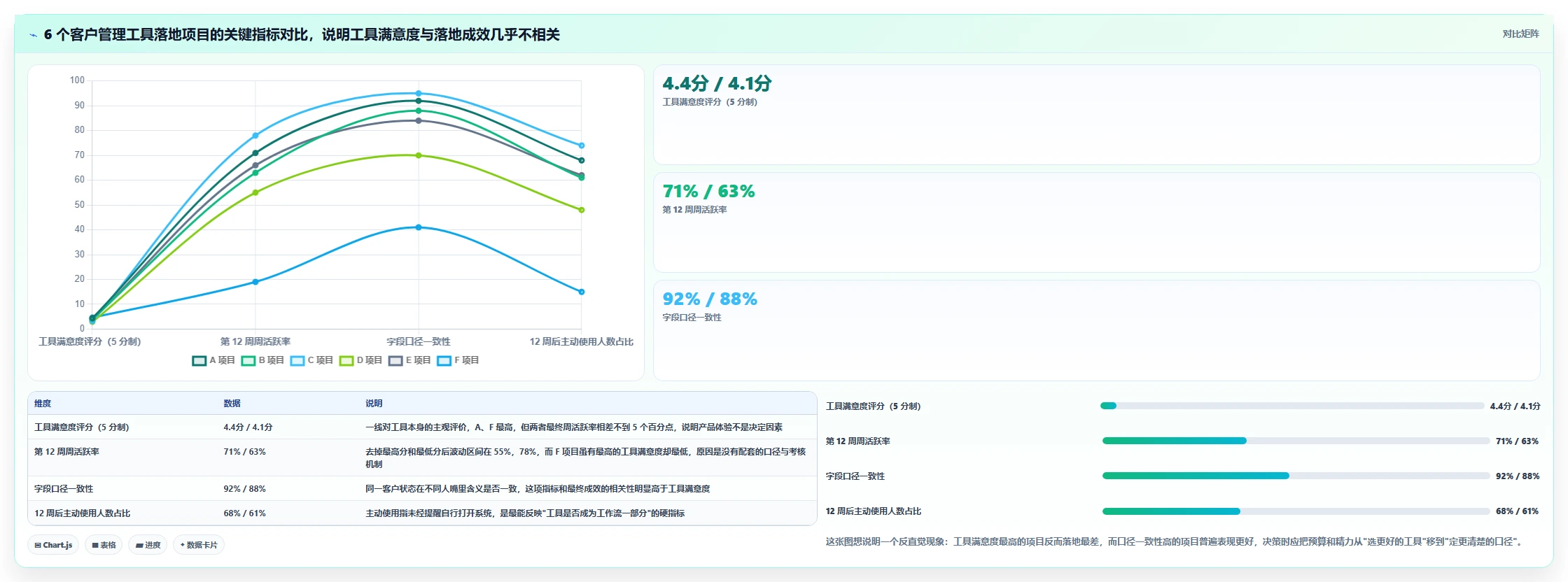Screen dimensions: 1568x582
Task: Click the small icon beside the page title
Action: (x=33, y=35)
